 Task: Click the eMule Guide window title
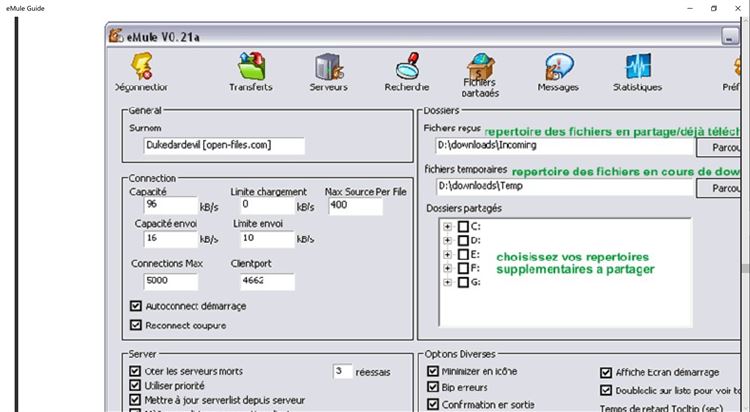(25, 8)
